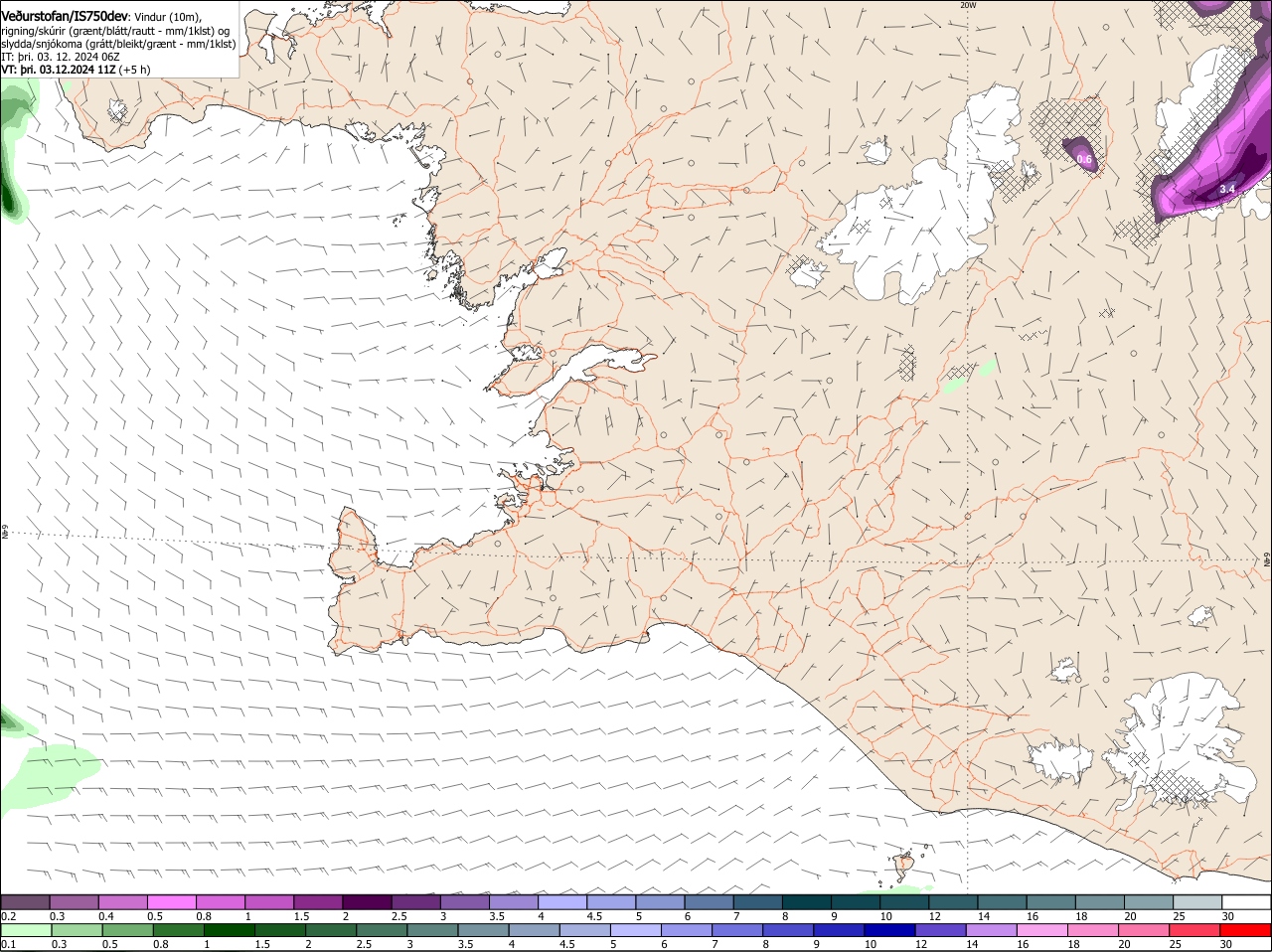Click the bright red lower swatch labeled 30
Image resolution: width=1272 pixels, height=952 pixels.
tap(1245, 930)
